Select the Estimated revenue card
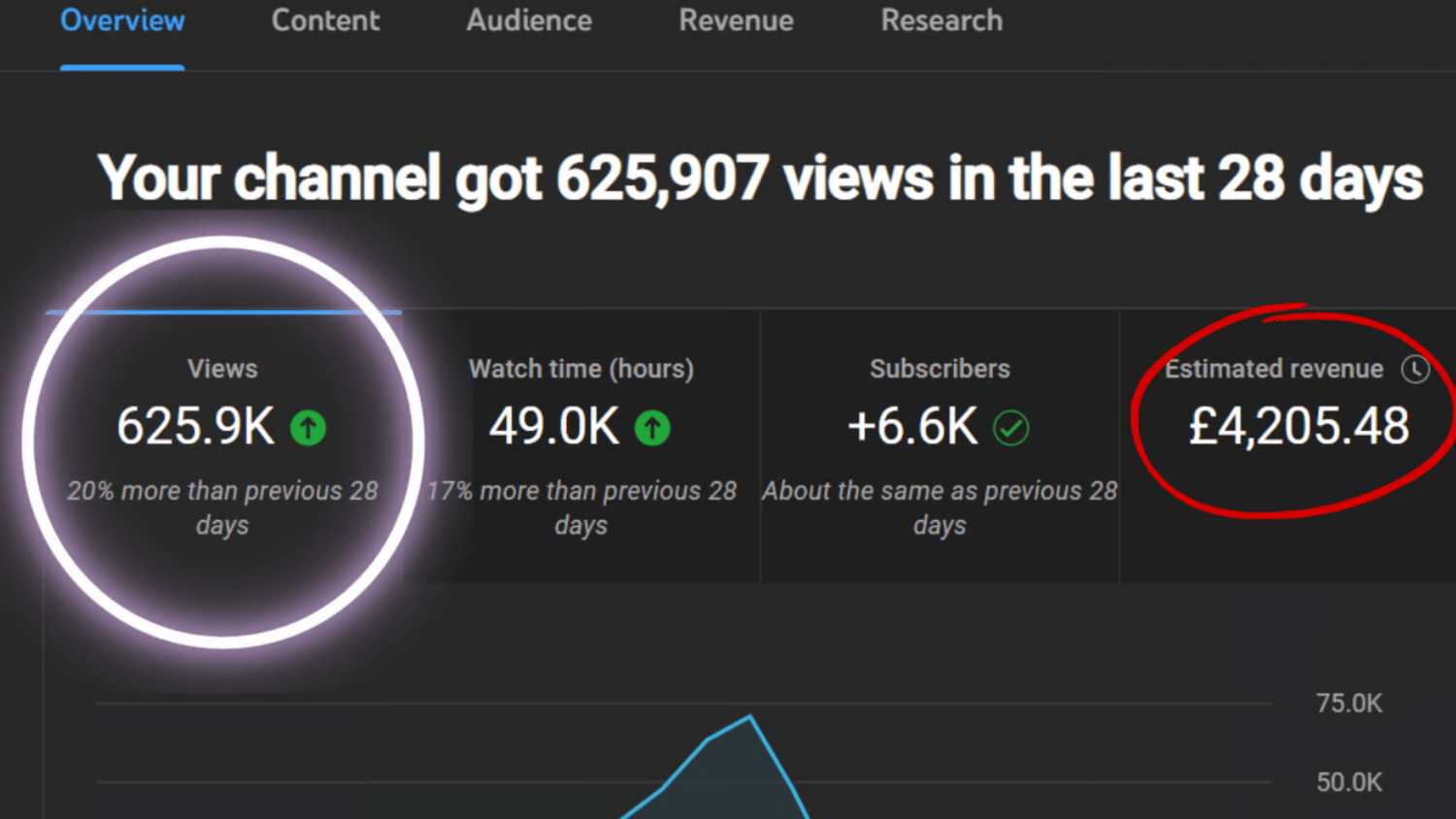 pos(1288,446)
